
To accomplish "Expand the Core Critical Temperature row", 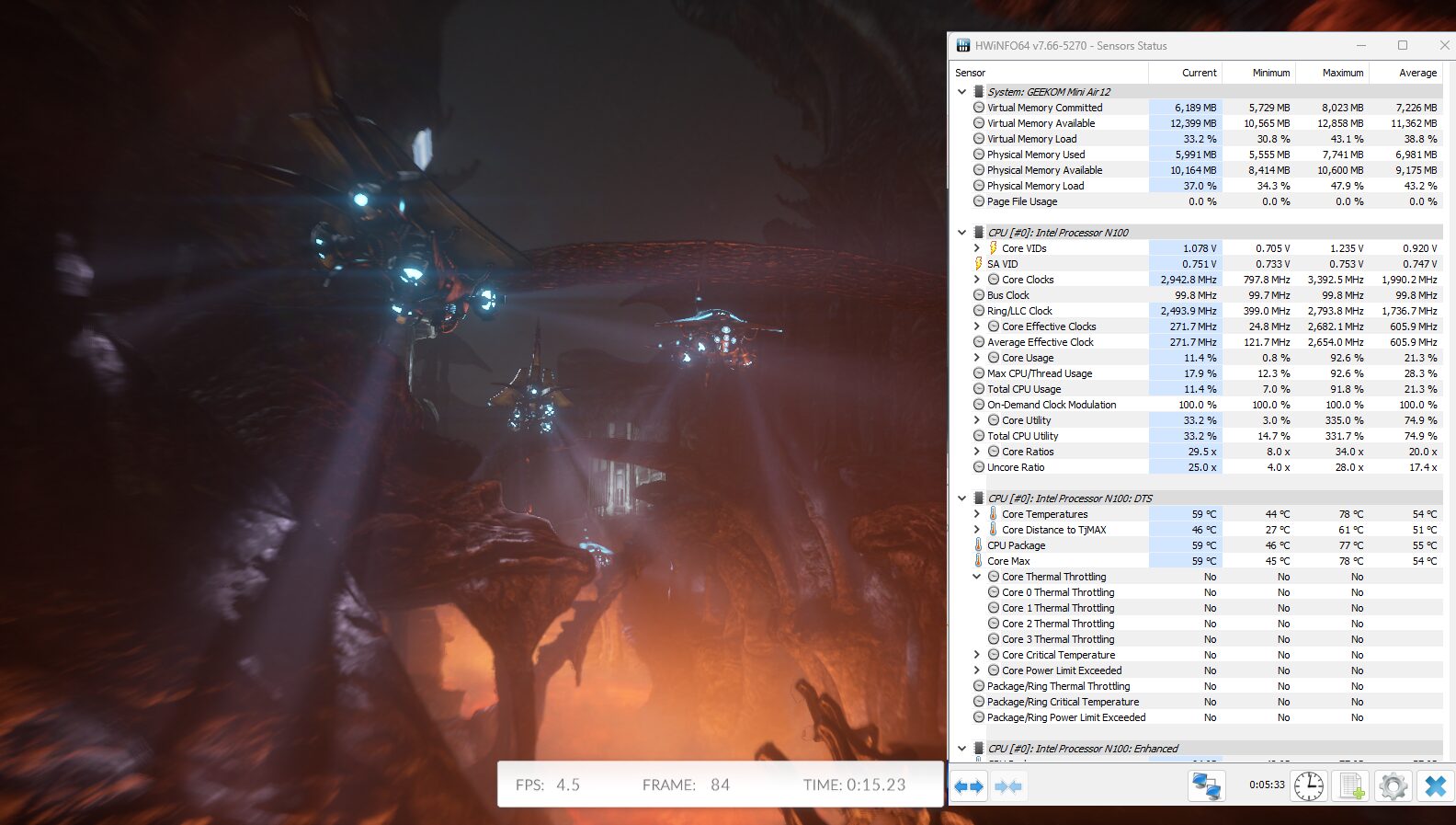I will pos(976,655).
